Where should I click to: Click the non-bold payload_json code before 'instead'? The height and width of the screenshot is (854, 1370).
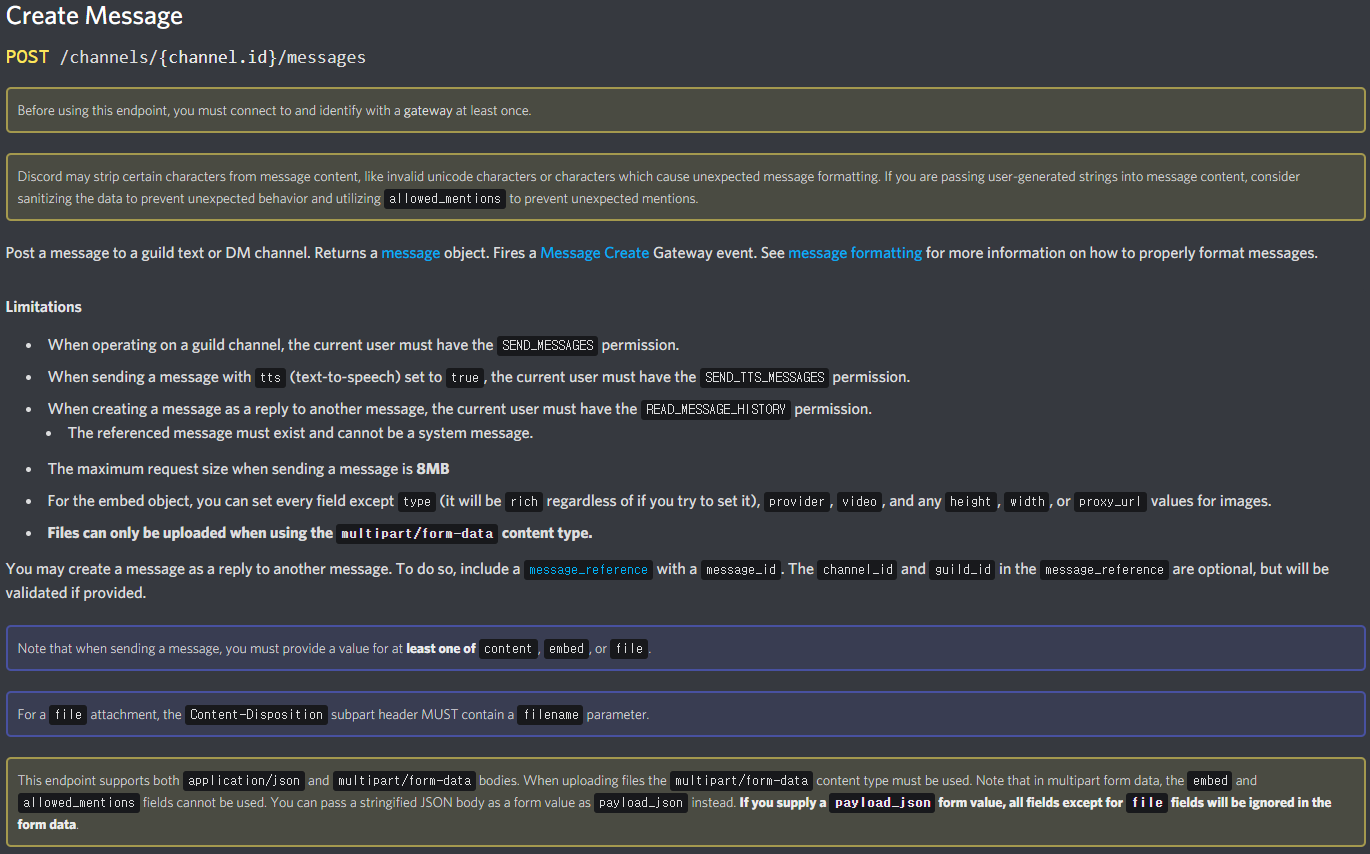(x=641, y=803)
